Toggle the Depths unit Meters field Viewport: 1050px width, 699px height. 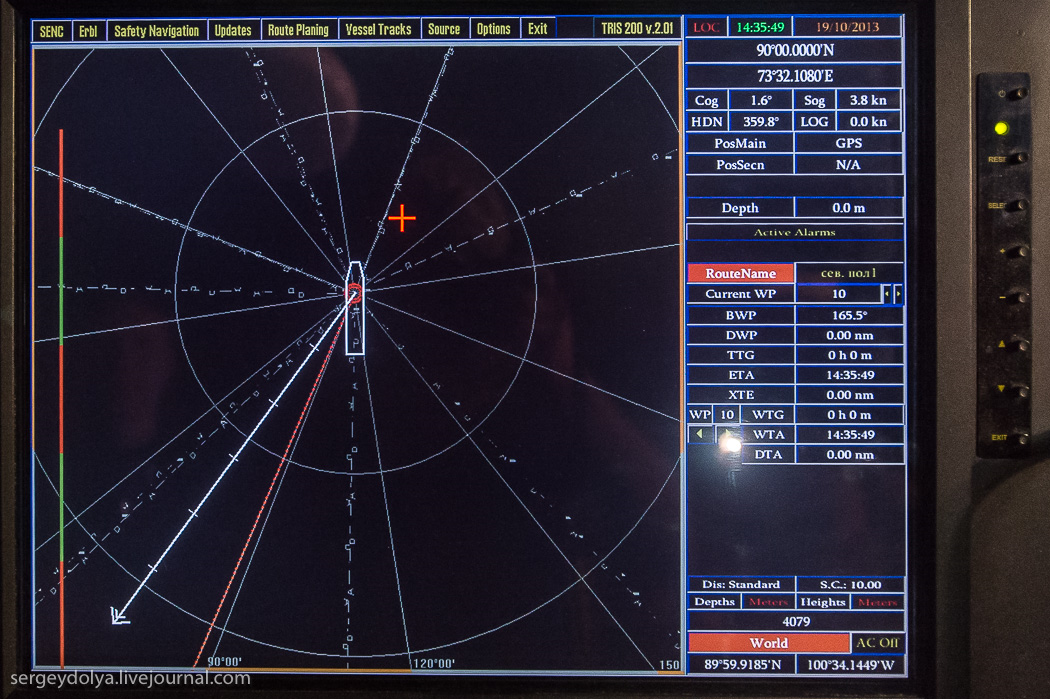tap(767, 602)
